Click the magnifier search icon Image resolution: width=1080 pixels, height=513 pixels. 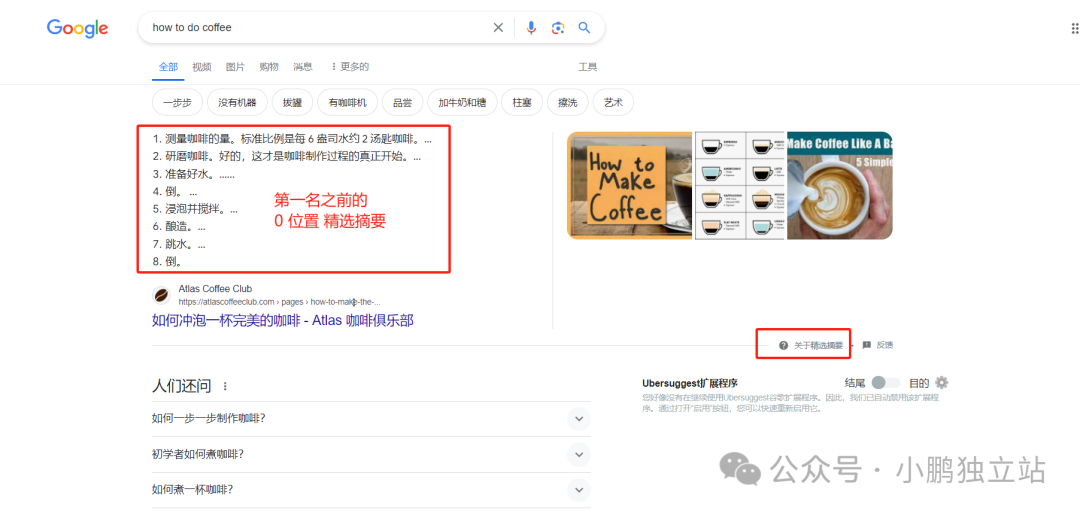(x=584, y=28)
